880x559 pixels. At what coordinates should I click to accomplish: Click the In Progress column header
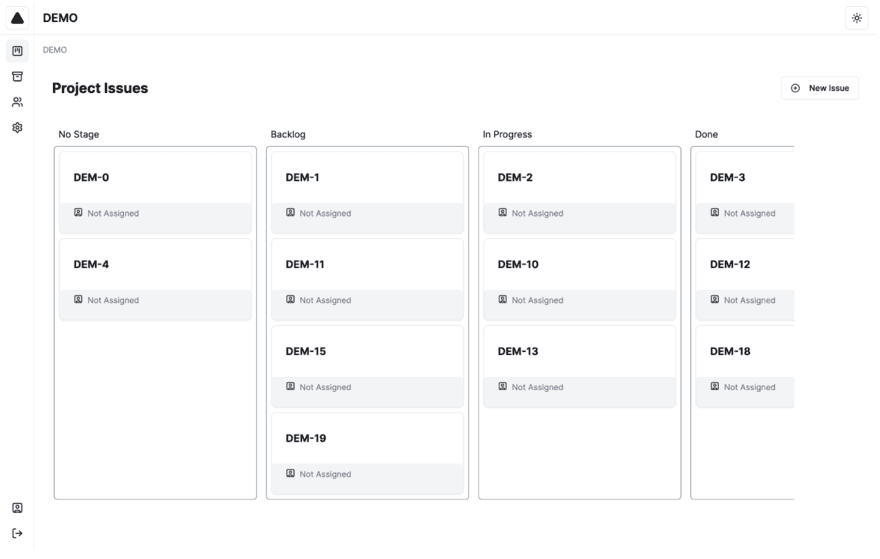tap(507, 134)
